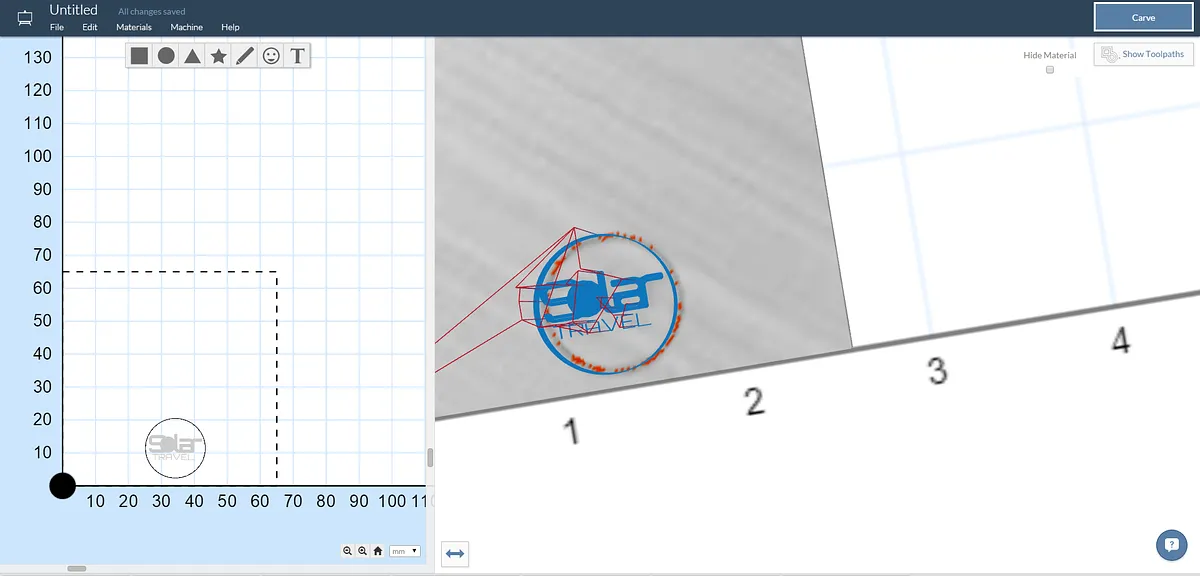Select the Star shape tool
Image resolution: width=1200 pixels, height=576 pixels.
218,56
